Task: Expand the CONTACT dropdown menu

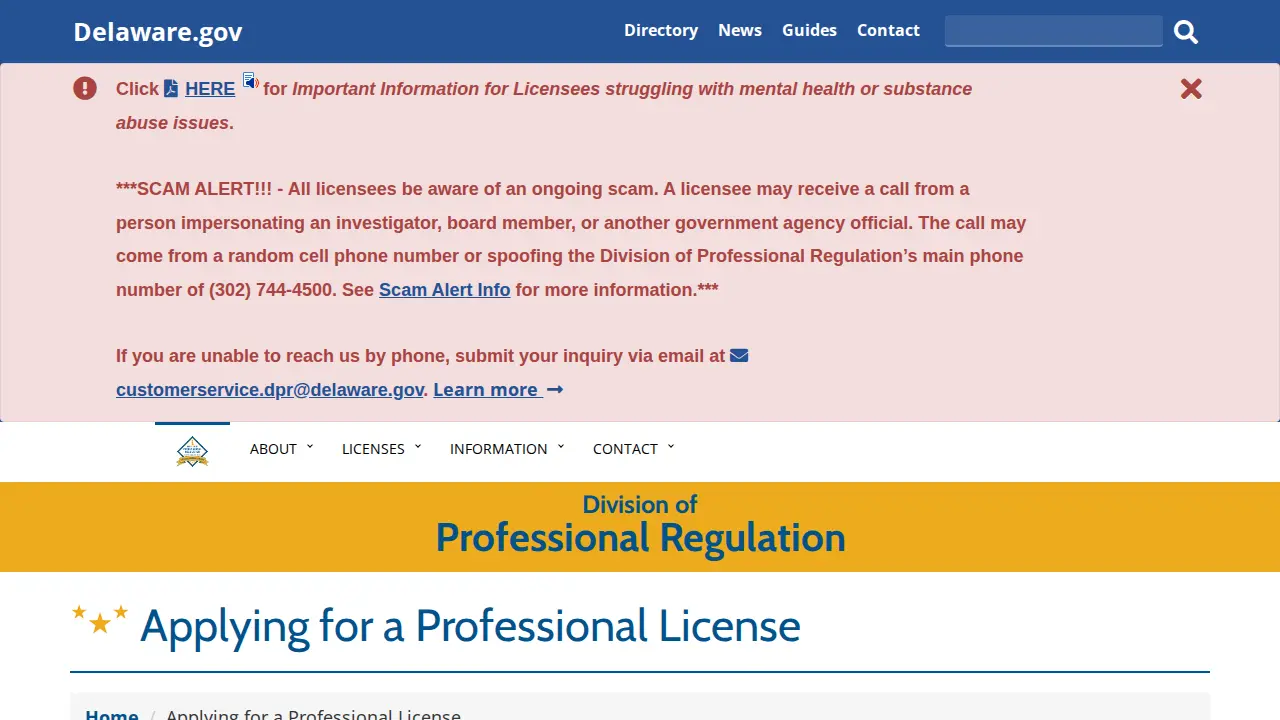Action: tap(633, 449)
